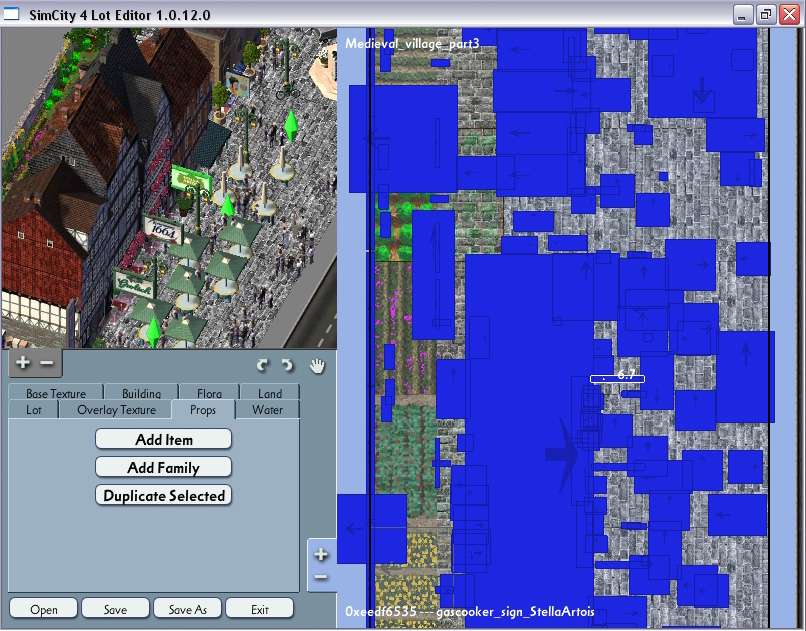
Task: Restore down the Lot Editor window
Action: tap(765, 14)
